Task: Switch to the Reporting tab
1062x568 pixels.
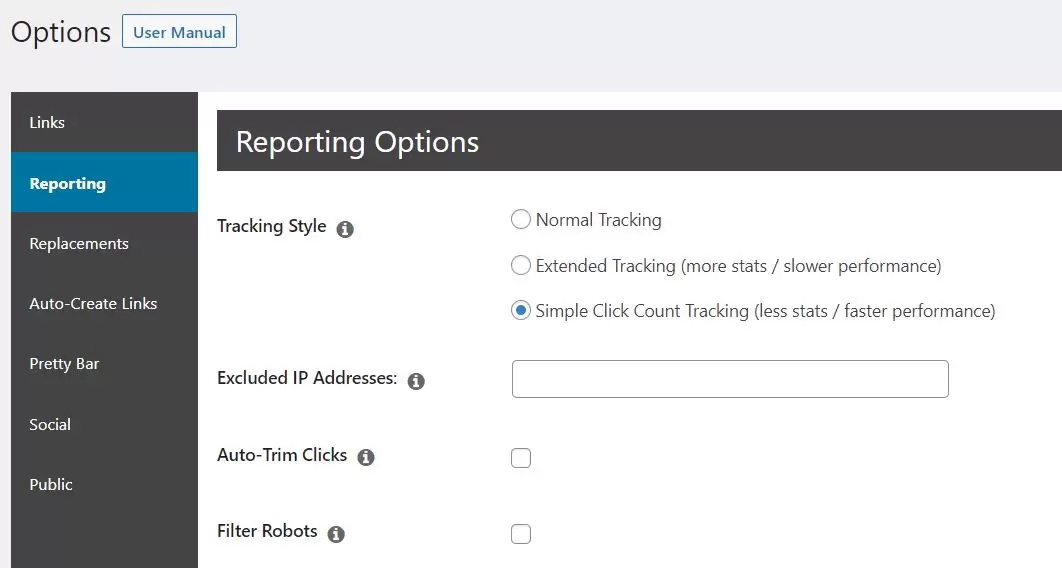Action: click(x=104, y=183)
